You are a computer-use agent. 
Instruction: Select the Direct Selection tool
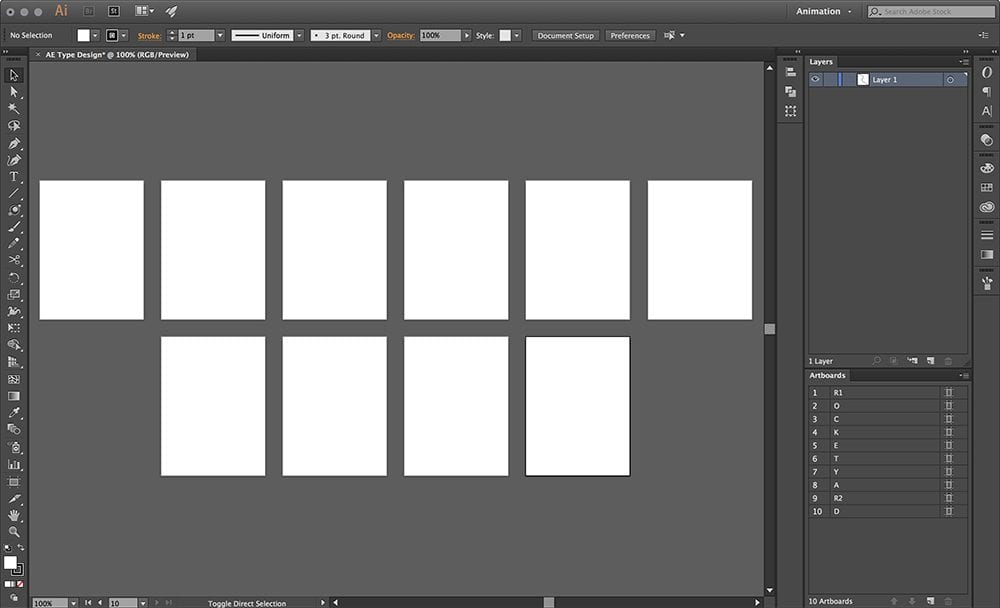click(x=14, y=91)
